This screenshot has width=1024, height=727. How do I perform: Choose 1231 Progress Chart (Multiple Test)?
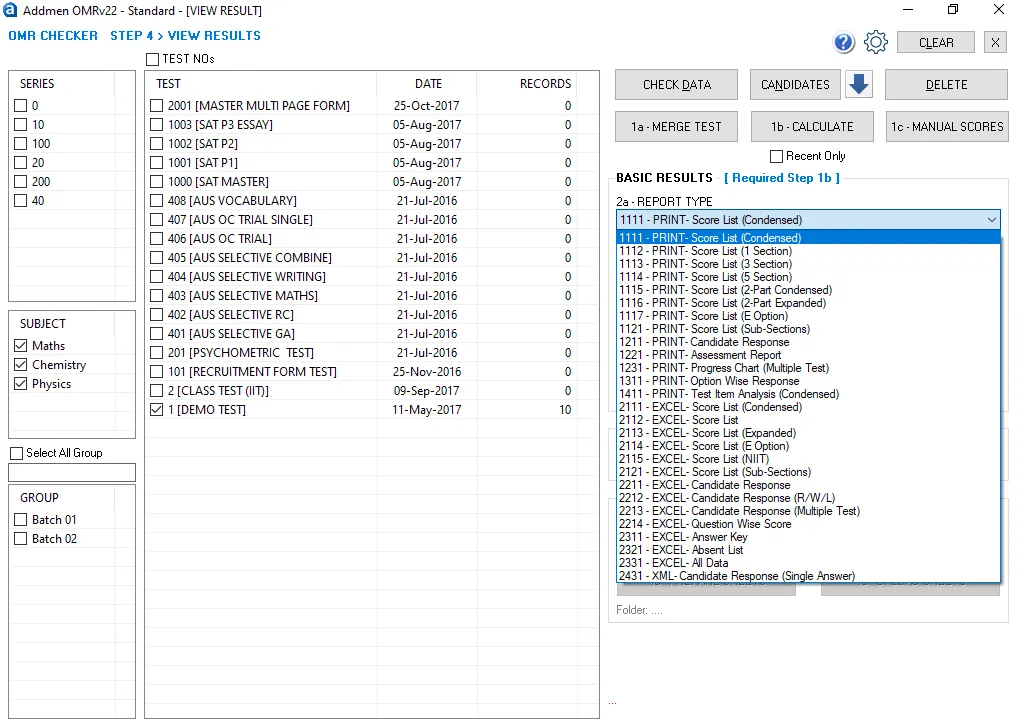[808, 368]
